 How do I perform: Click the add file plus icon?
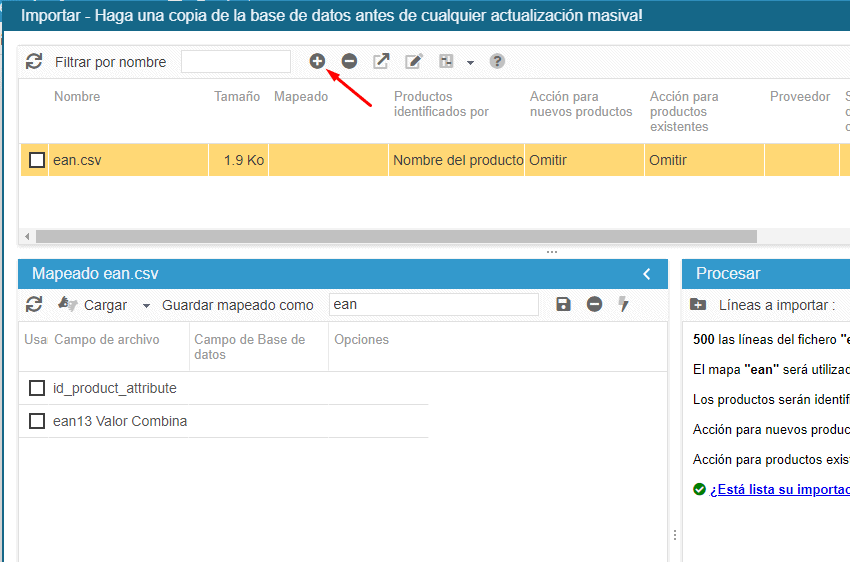pos(317,61)
